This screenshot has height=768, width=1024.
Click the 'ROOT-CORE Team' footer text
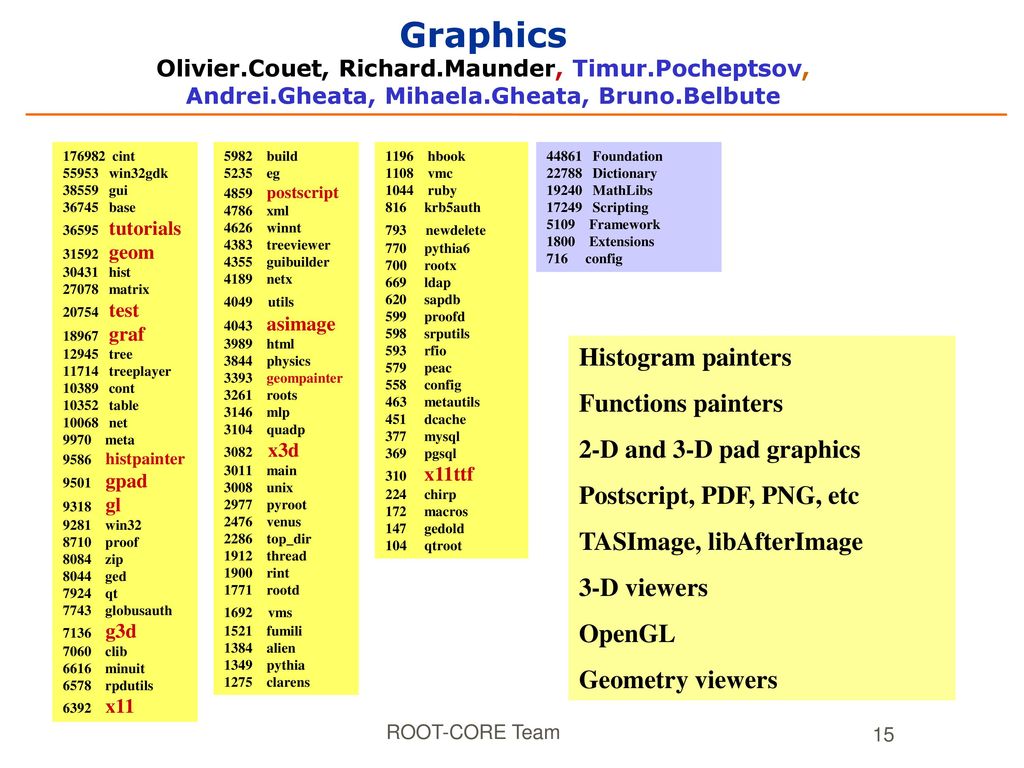pos(473,732)
